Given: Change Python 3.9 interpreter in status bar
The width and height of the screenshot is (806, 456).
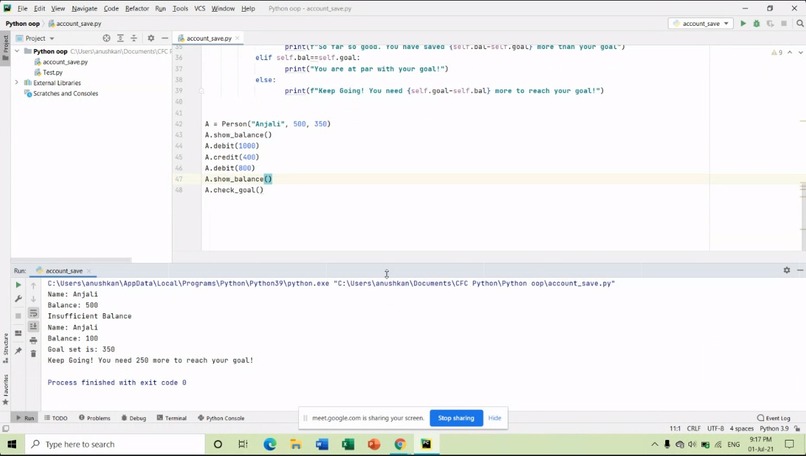Looking at the screenshot, I should [x=774, y=428].
